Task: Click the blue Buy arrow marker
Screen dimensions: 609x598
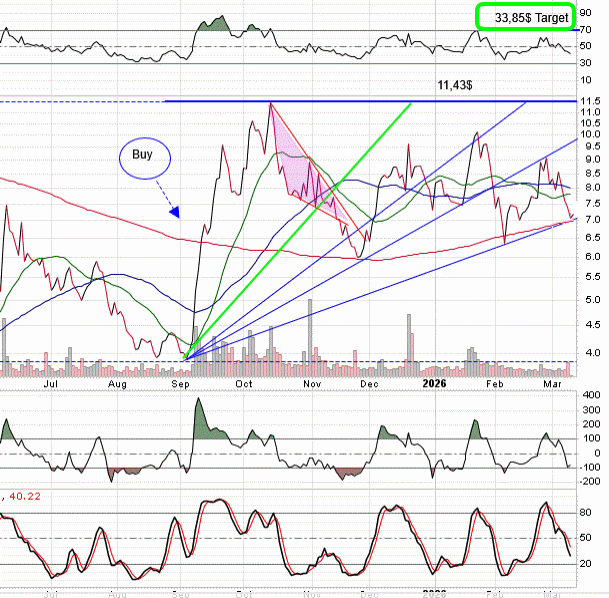Action: (x=174, y=212)
